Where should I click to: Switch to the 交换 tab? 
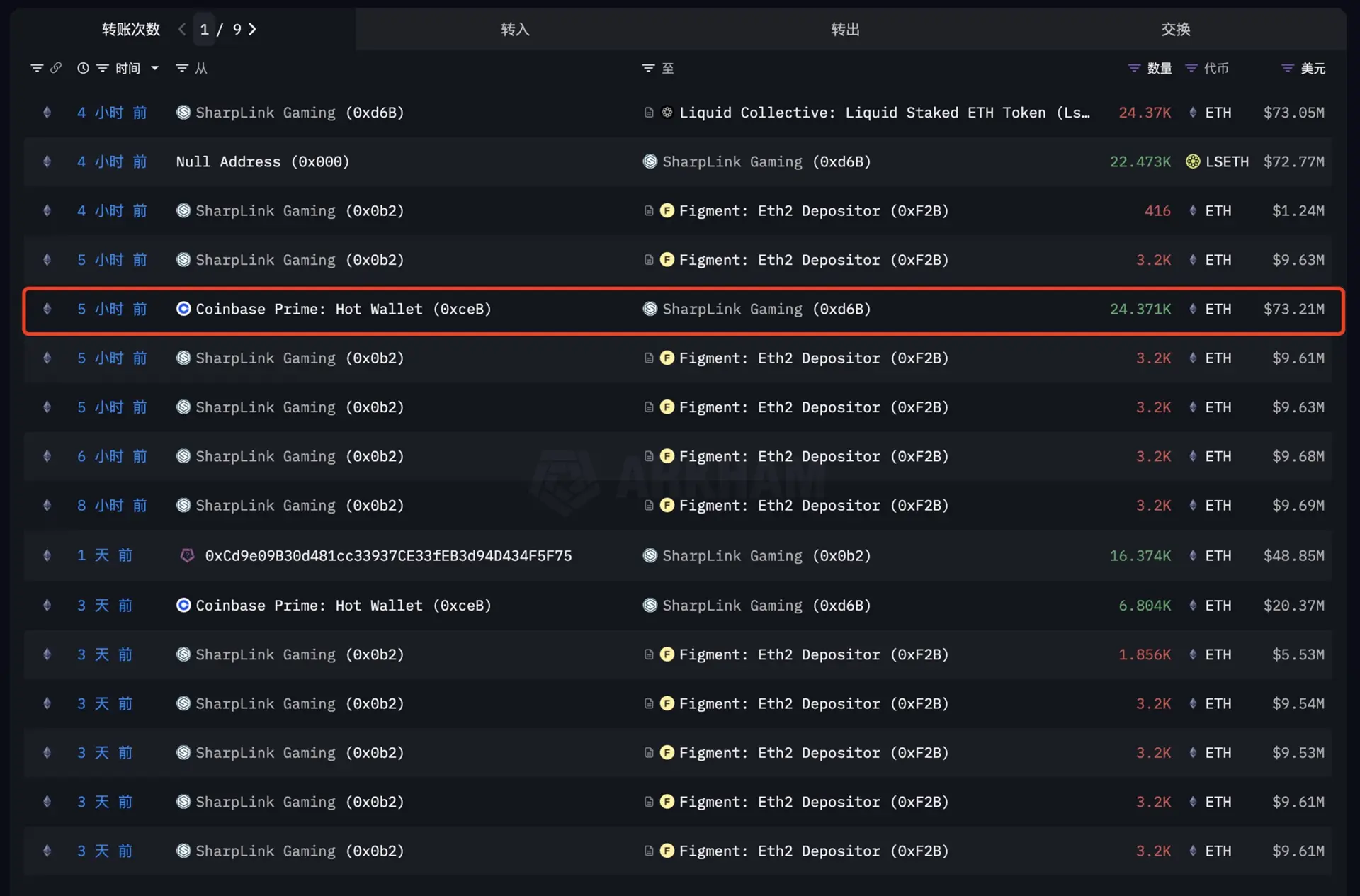tap(1175, 30)
